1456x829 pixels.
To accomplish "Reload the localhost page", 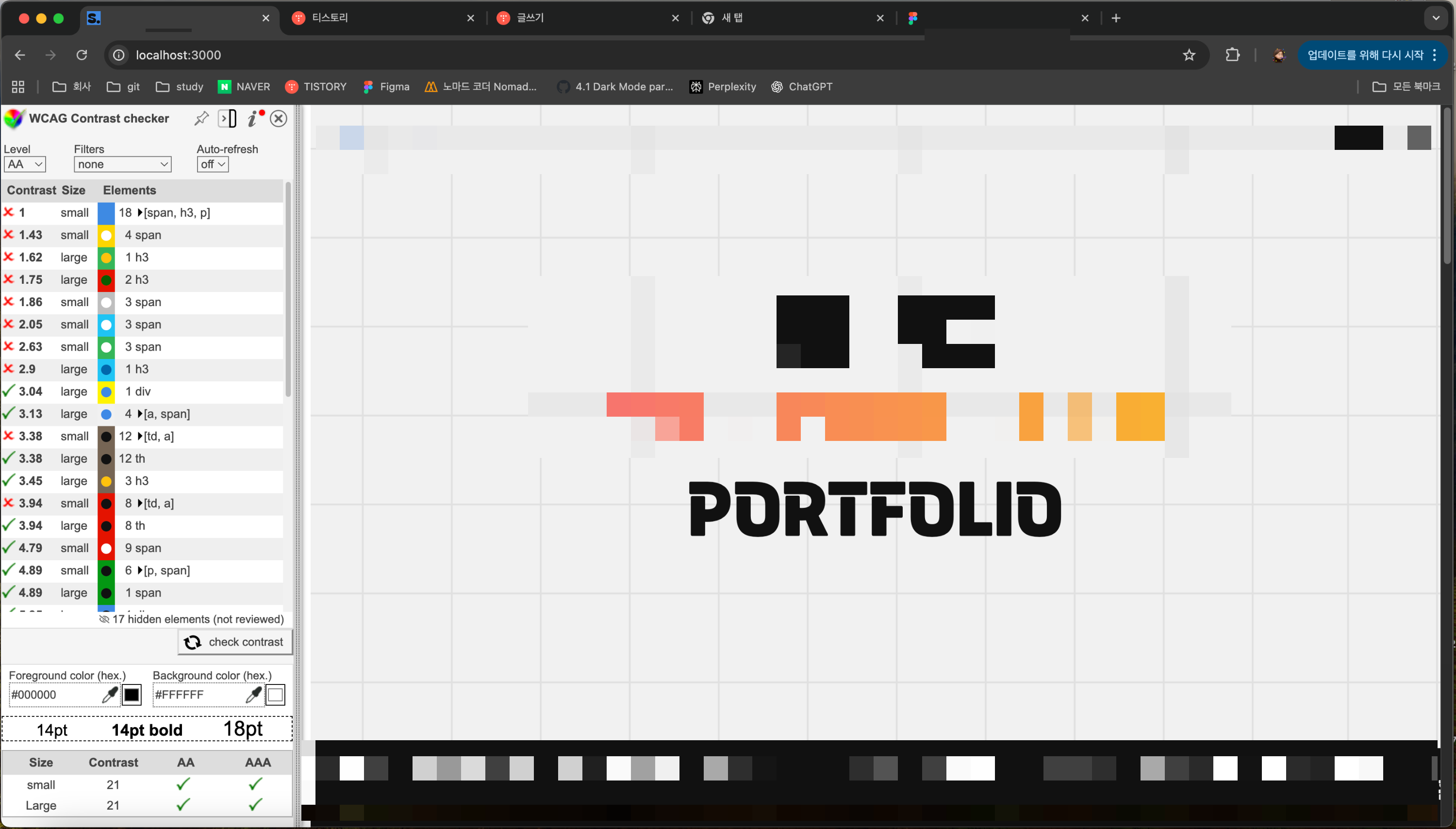I will pos(82,55).
